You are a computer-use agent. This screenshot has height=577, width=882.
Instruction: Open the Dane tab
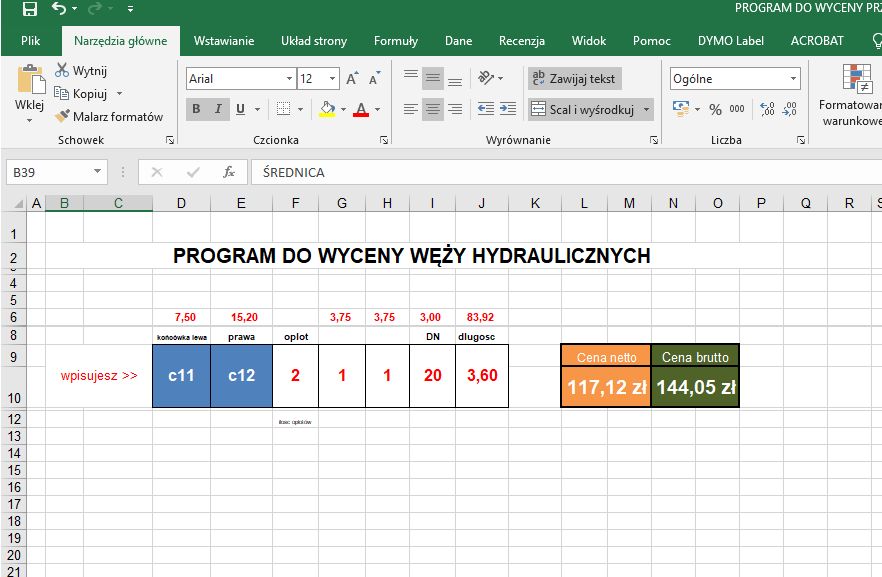pyautogui.click(x=458, y=40)
